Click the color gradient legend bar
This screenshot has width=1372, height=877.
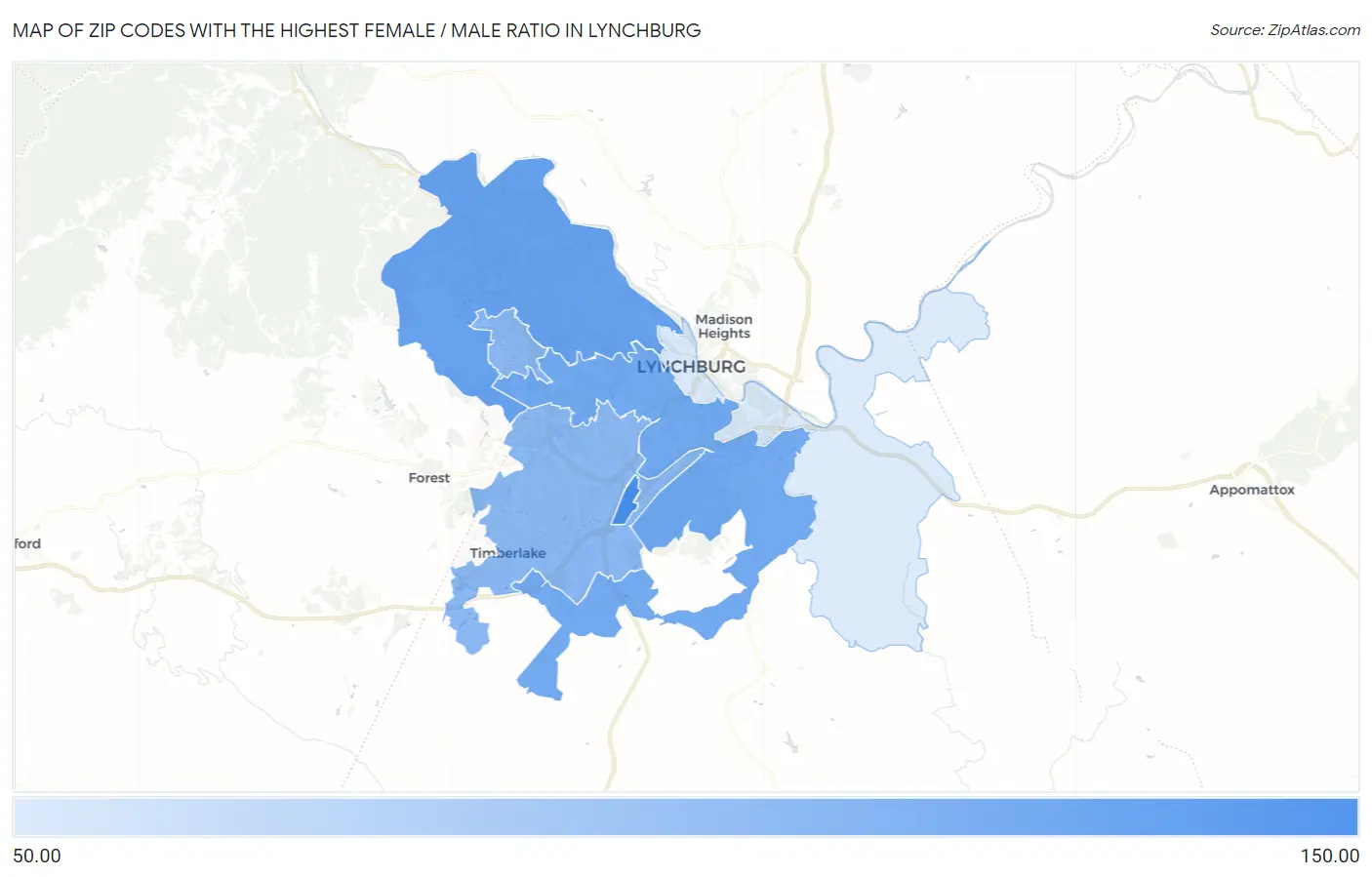point(686,817)
